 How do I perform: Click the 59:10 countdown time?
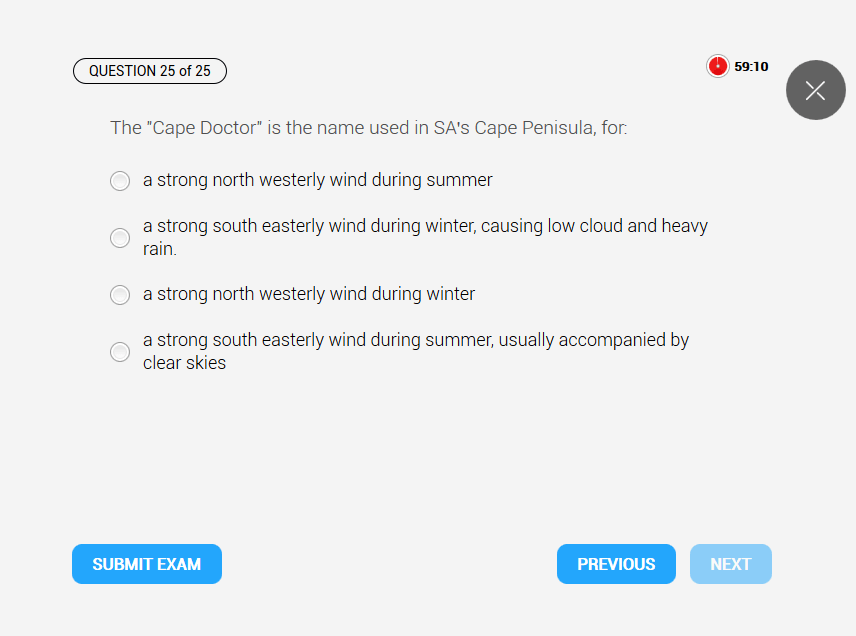(751, 67)
